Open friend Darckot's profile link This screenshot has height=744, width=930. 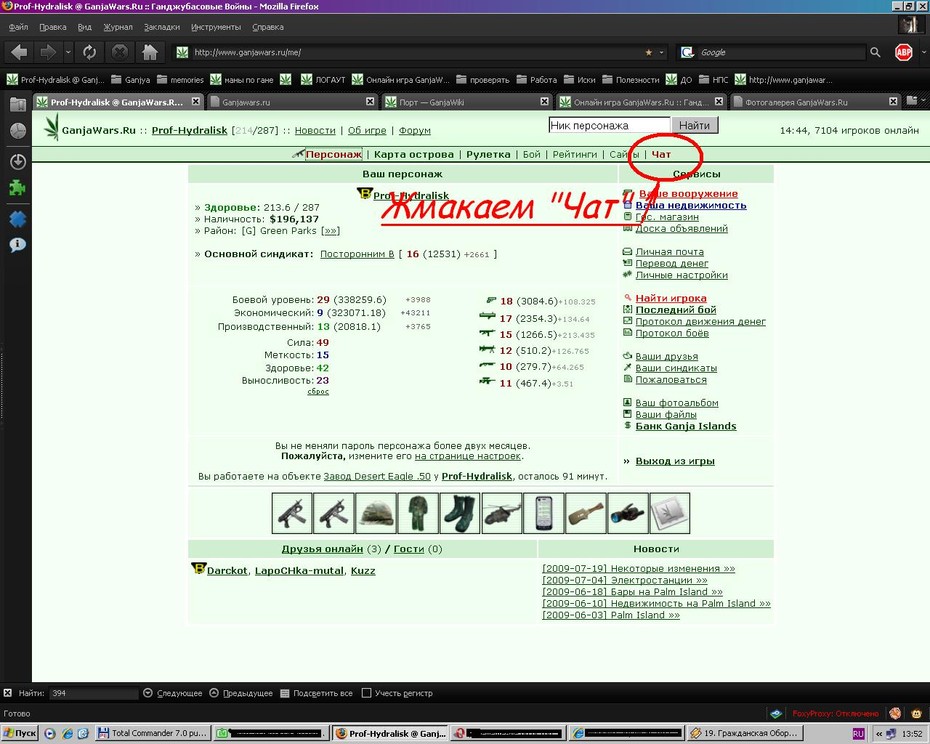click(227, 571)
